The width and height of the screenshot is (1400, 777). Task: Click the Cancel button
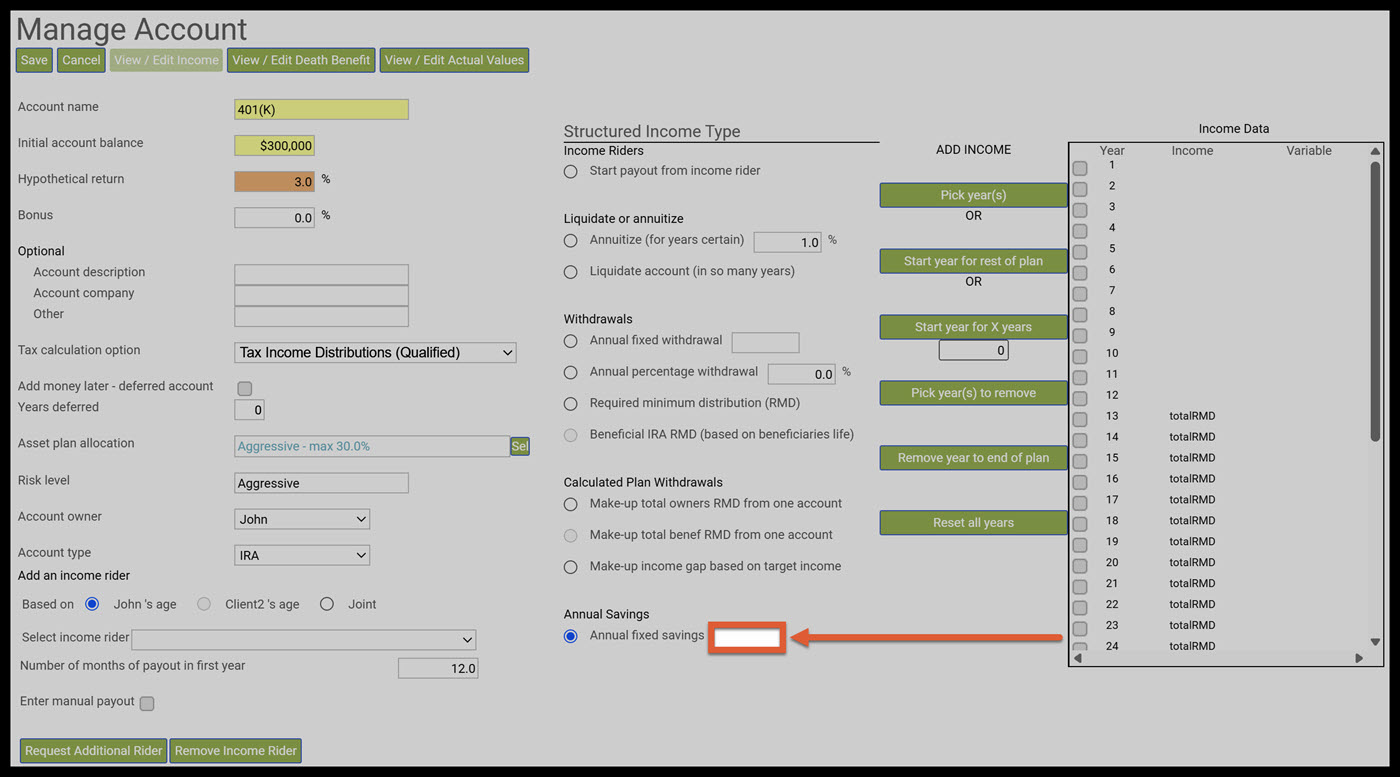pyautogui.click(x=81, y=60)
